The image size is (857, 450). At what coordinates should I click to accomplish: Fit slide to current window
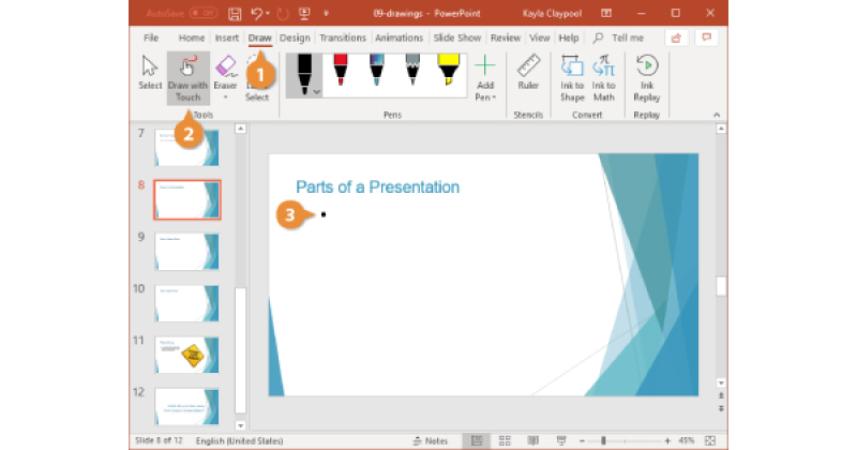click(x=710, y=441)
